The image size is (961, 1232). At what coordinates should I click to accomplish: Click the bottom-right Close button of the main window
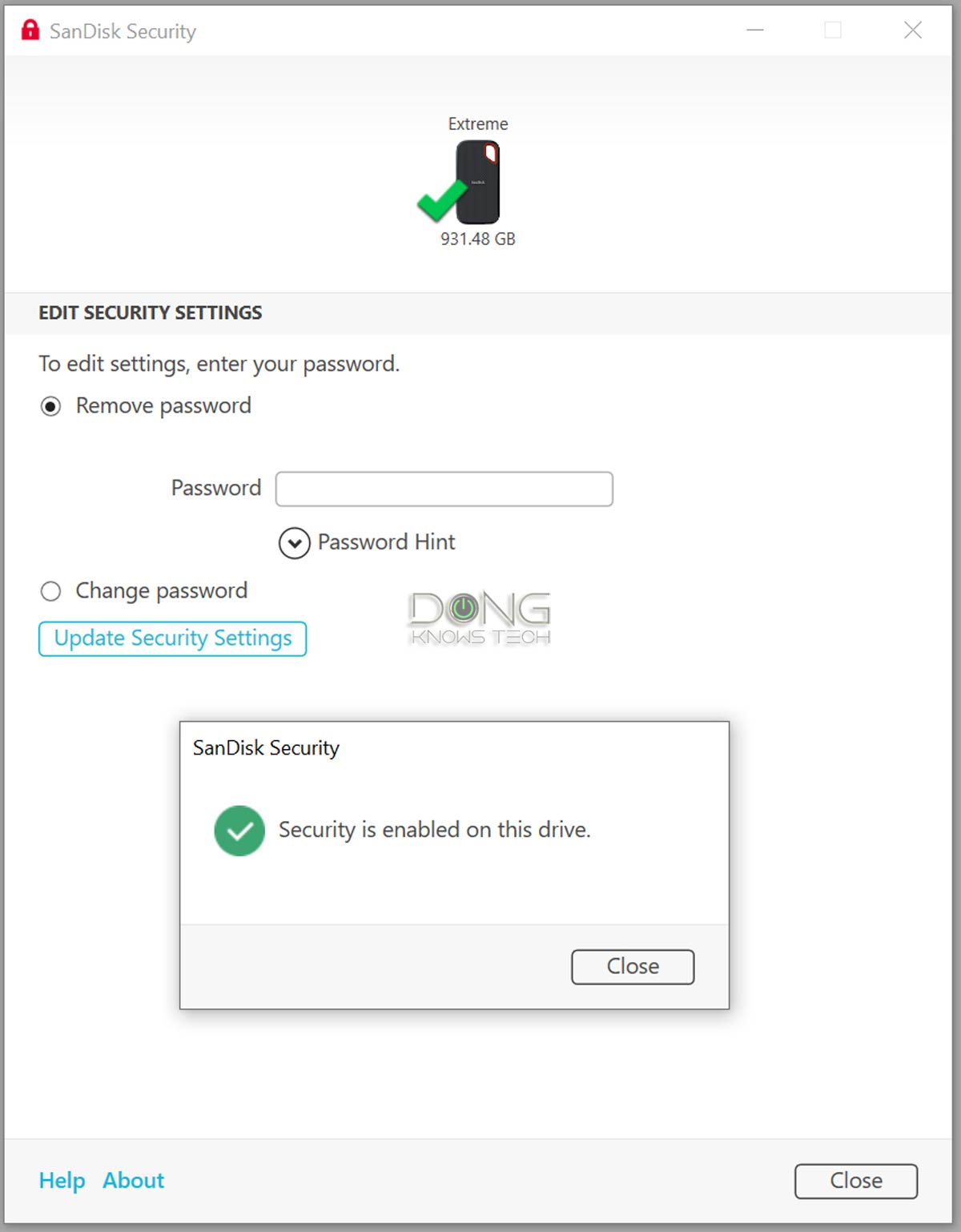(x=856, y=1181)
